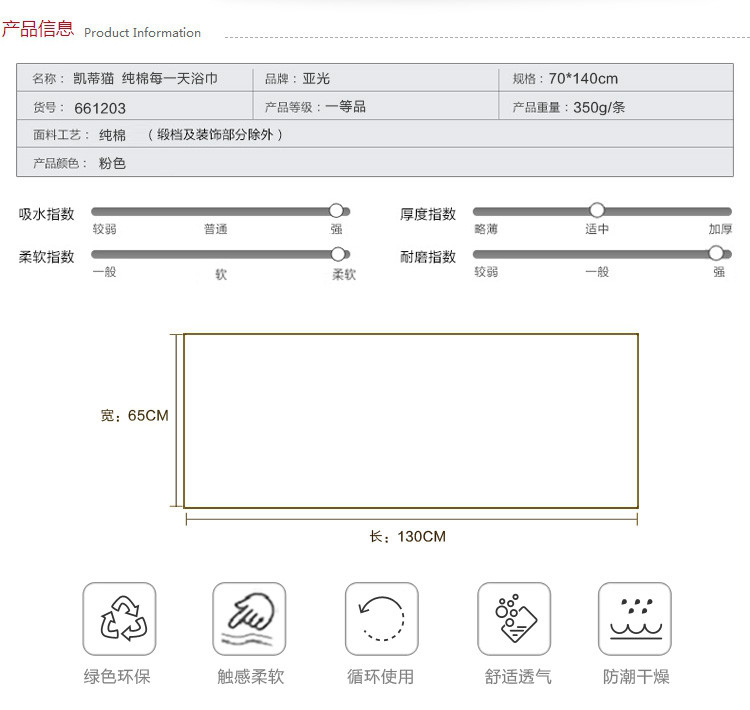Click the product color value 粉色
The image size is (750, 710).
point(112,163)
